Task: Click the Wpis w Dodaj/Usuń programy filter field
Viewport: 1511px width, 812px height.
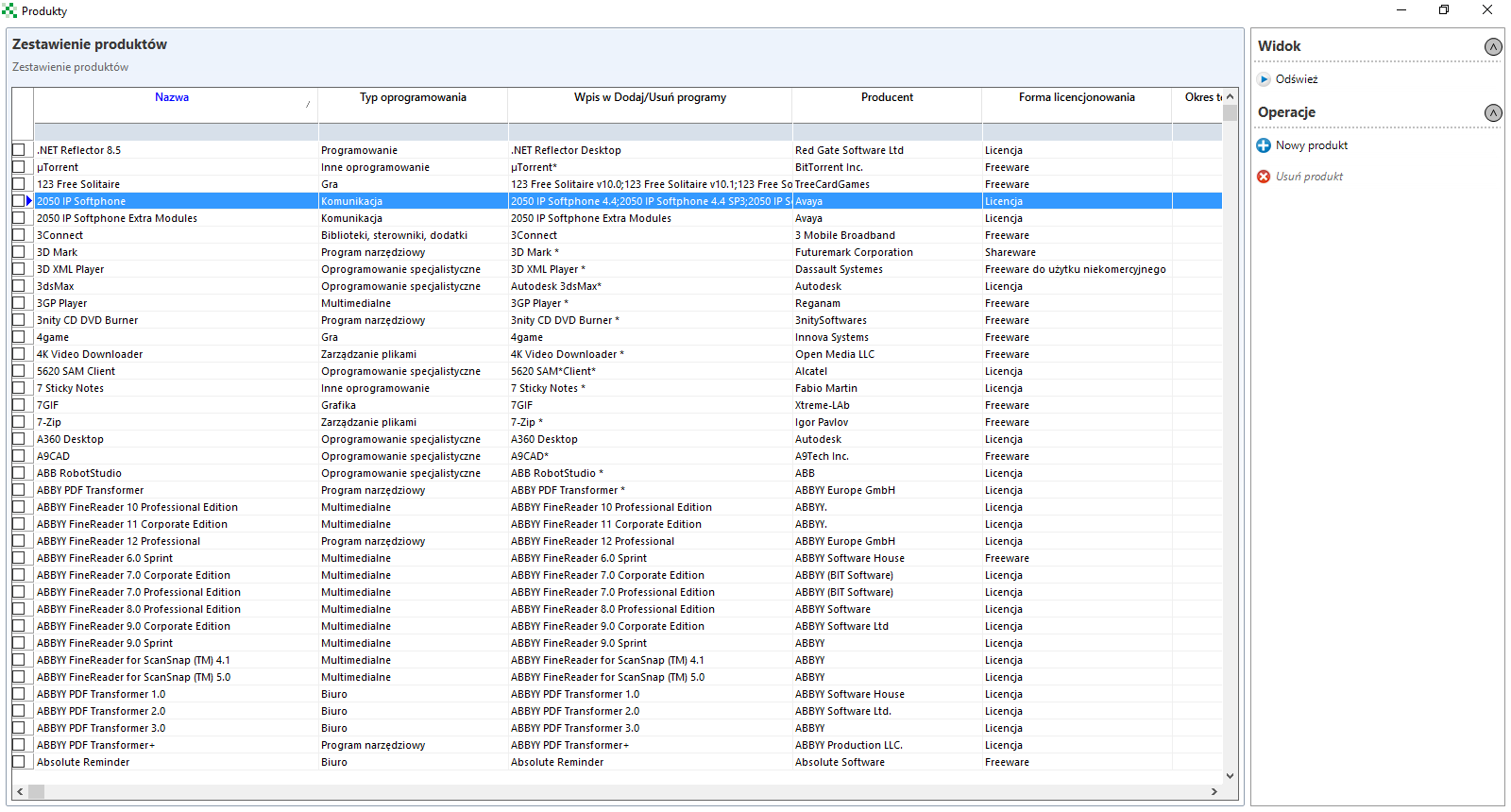Action: tap(650, 132)
